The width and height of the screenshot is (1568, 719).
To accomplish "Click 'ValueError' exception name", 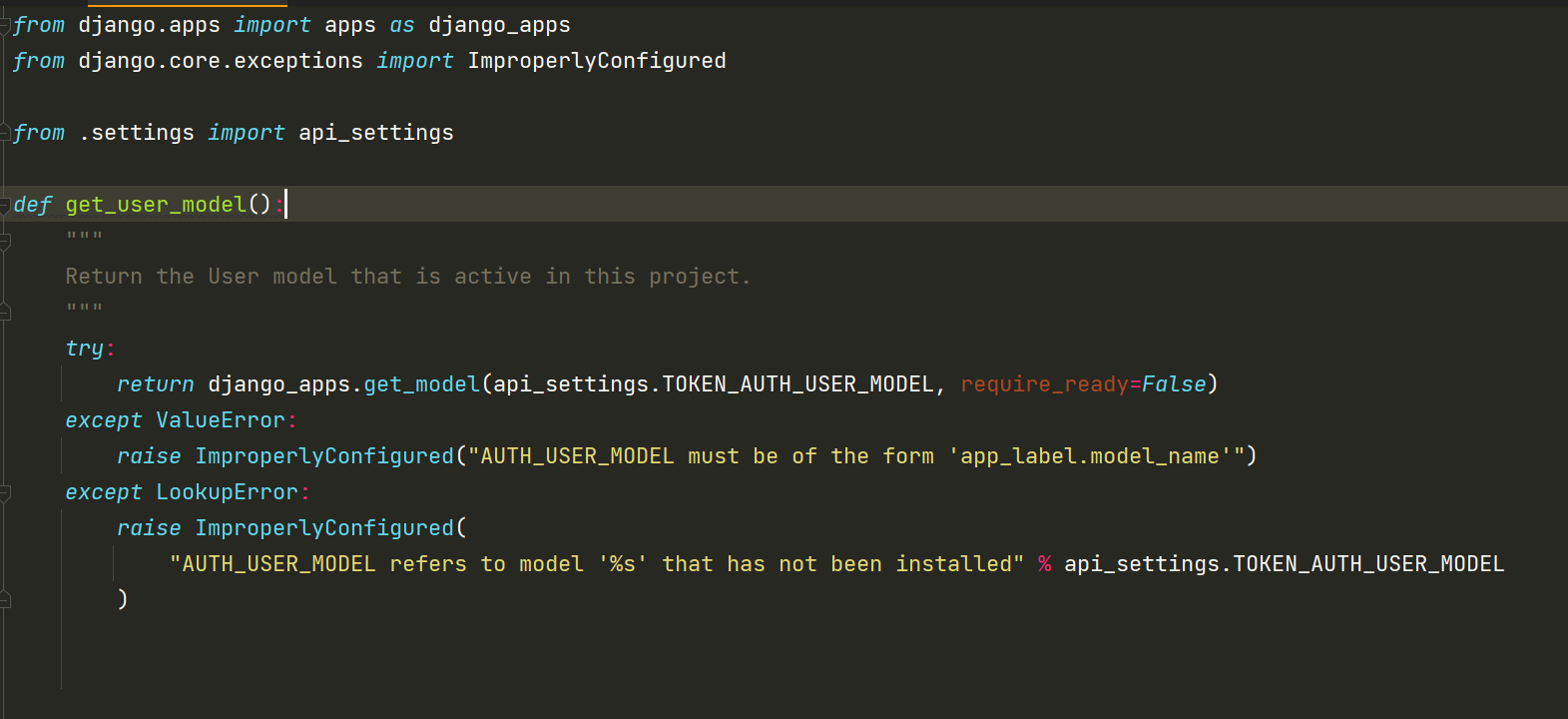I will (x=221, y=420).
